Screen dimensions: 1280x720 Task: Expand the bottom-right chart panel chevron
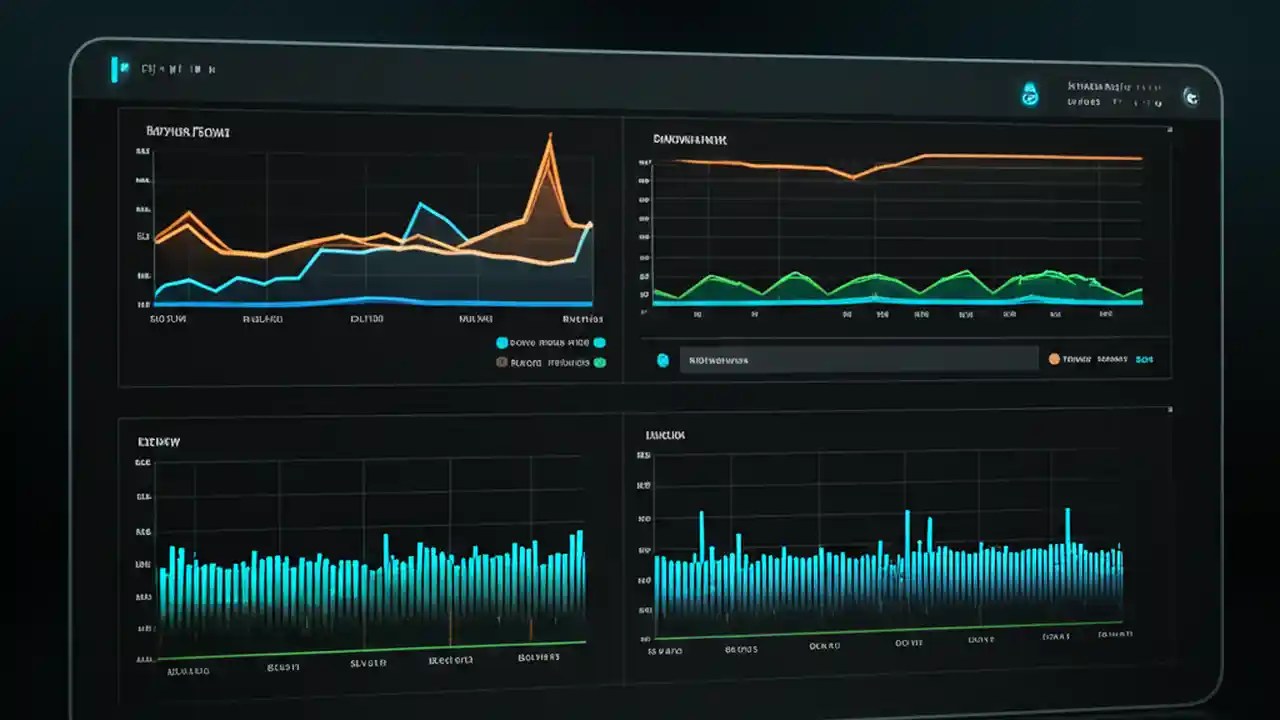(x=1168, y=409)
